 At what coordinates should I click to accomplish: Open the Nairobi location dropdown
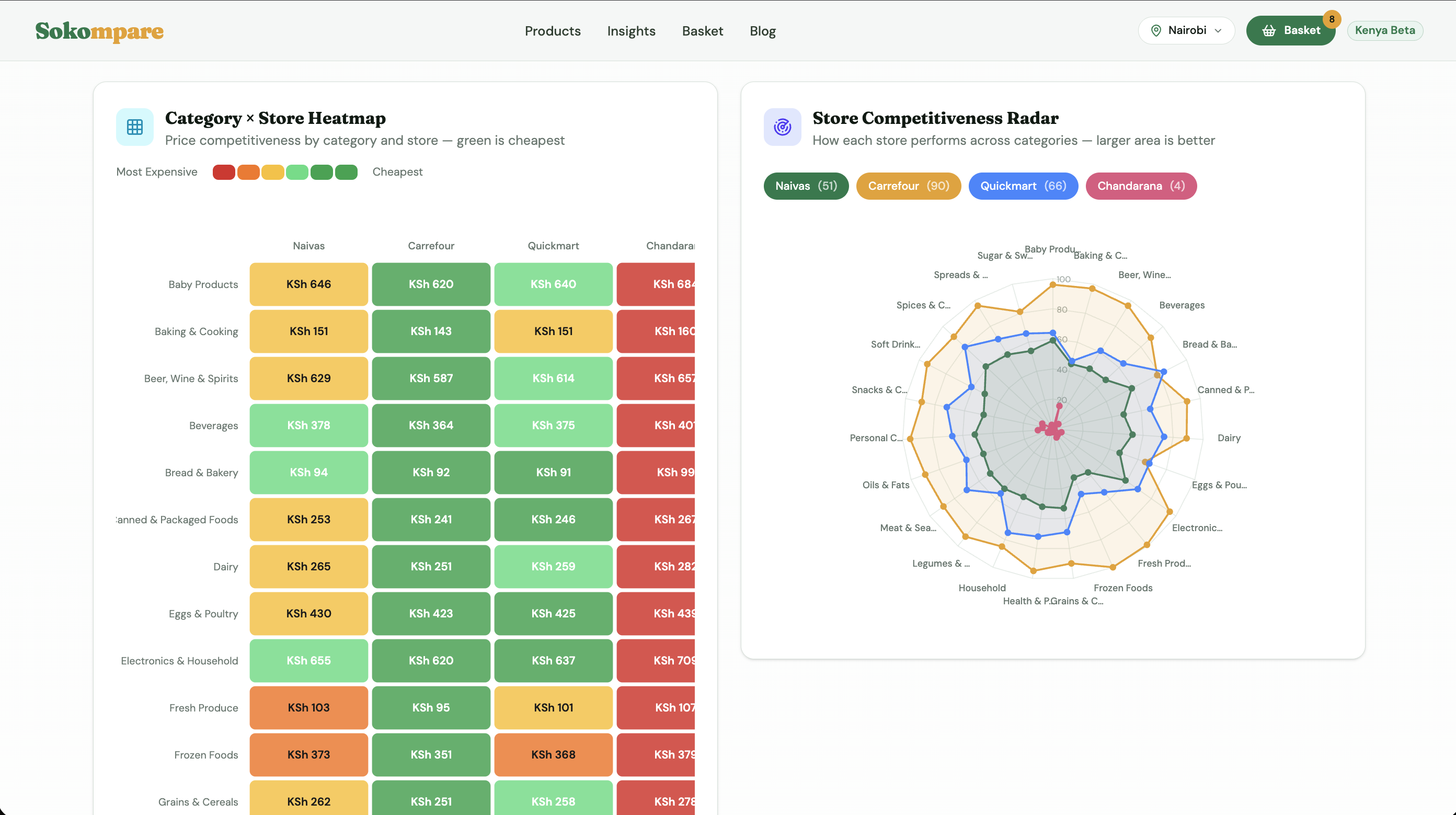click(x=1186, y=30)
